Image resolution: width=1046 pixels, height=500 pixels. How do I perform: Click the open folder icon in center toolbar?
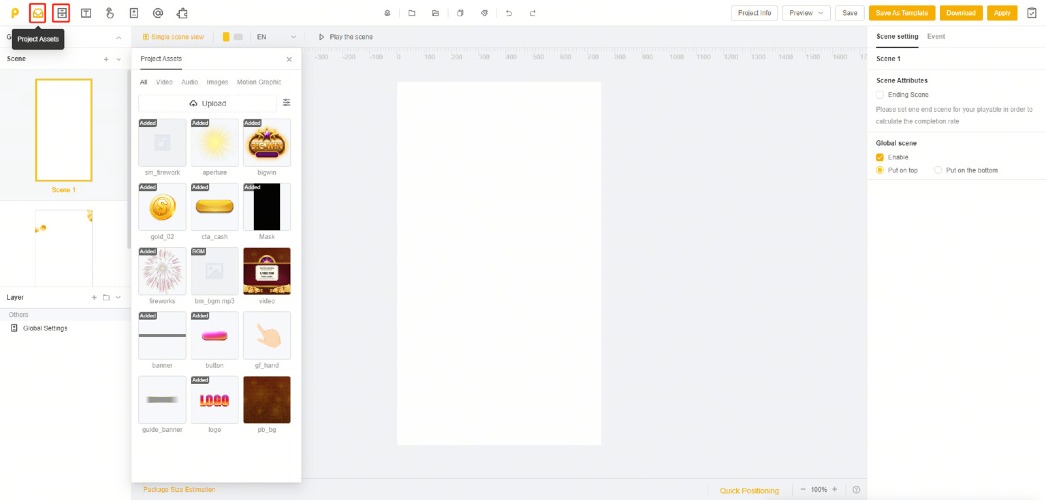tap(435, 13)
